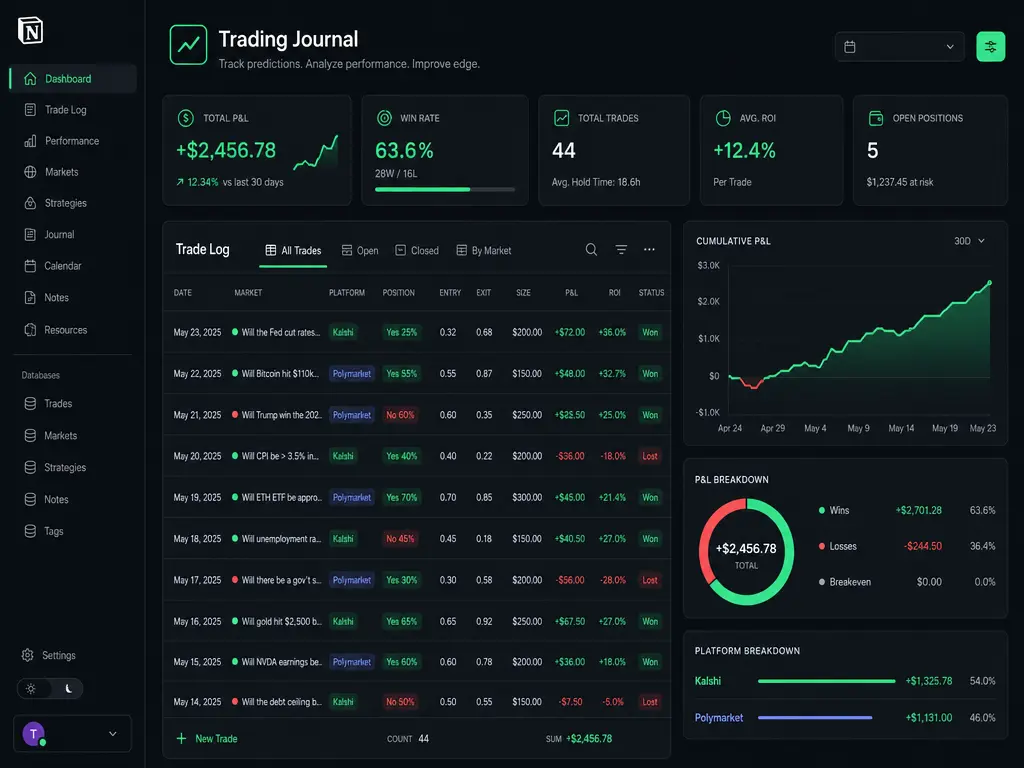
Task: Click the P&L breakdown donut chart
Action: point(746,552)
